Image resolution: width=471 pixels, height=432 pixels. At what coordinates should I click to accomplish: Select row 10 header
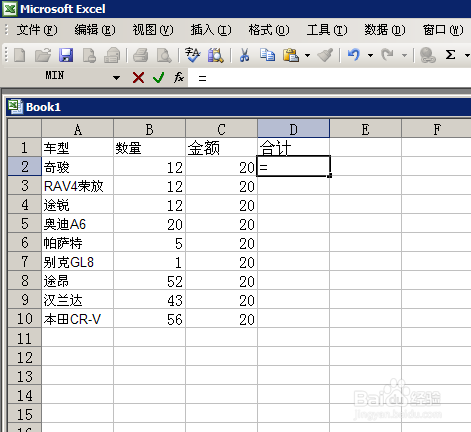tap(24, 319)
